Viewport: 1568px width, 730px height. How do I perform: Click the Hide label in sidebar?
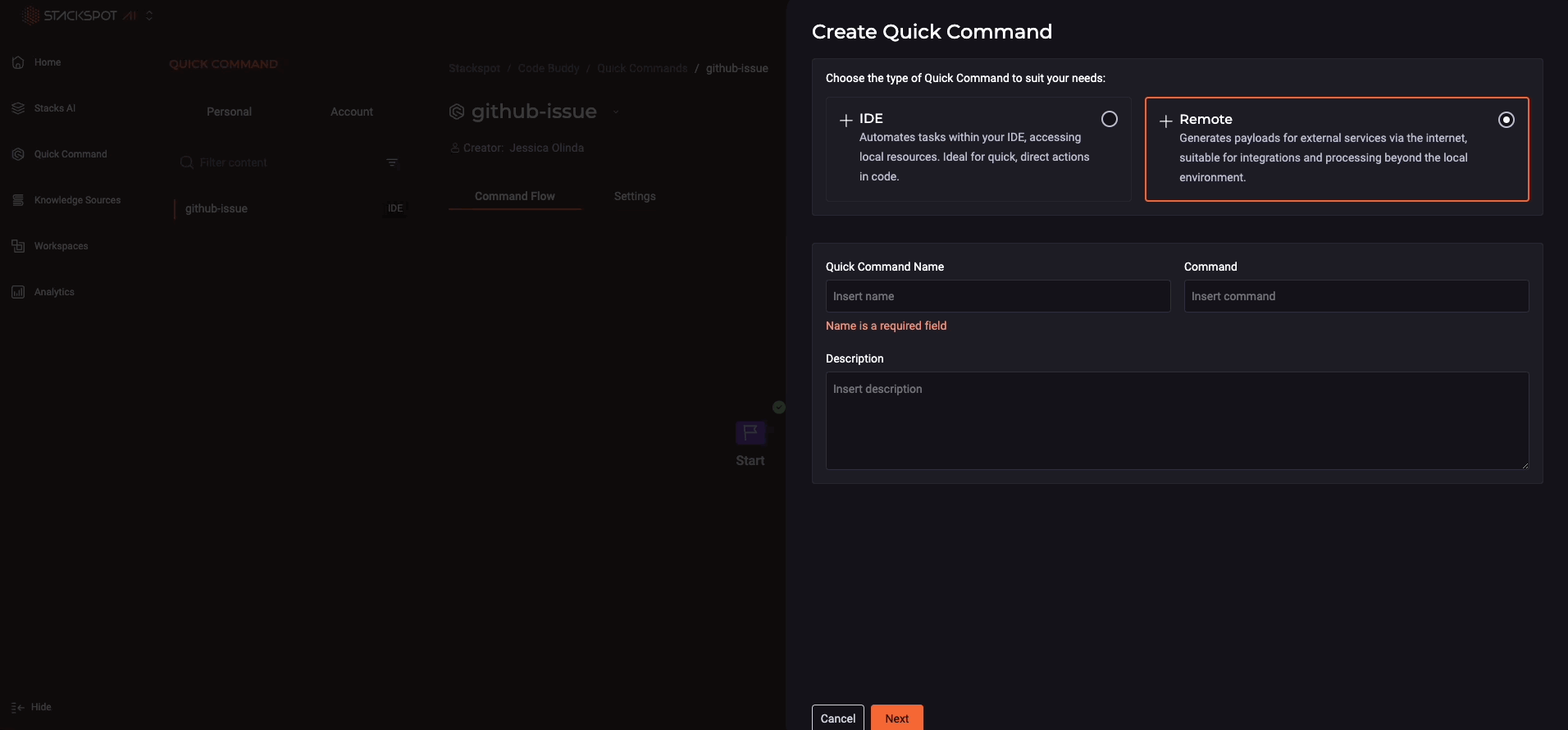[41, 707]
